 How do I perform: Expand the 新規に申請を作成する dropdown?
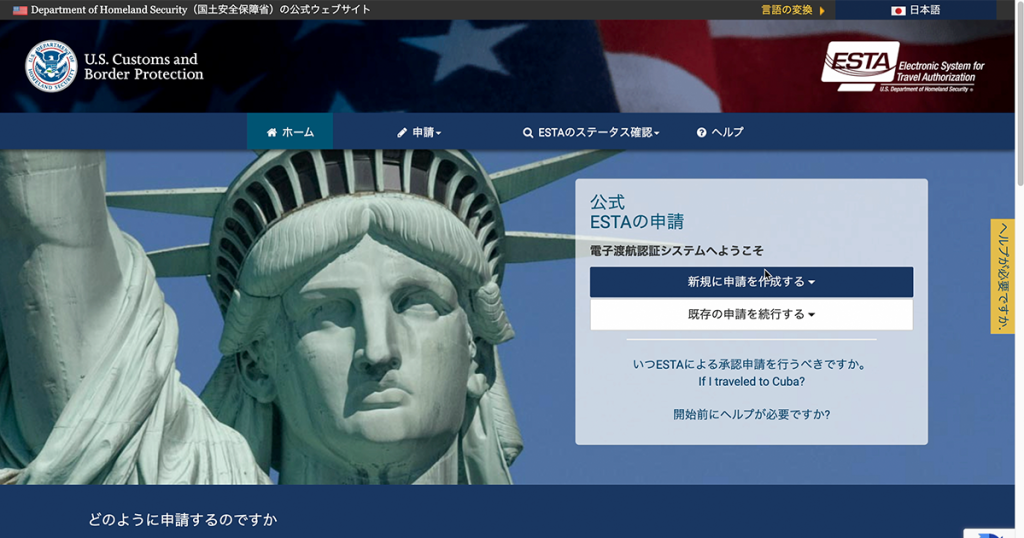pos(751,282)
